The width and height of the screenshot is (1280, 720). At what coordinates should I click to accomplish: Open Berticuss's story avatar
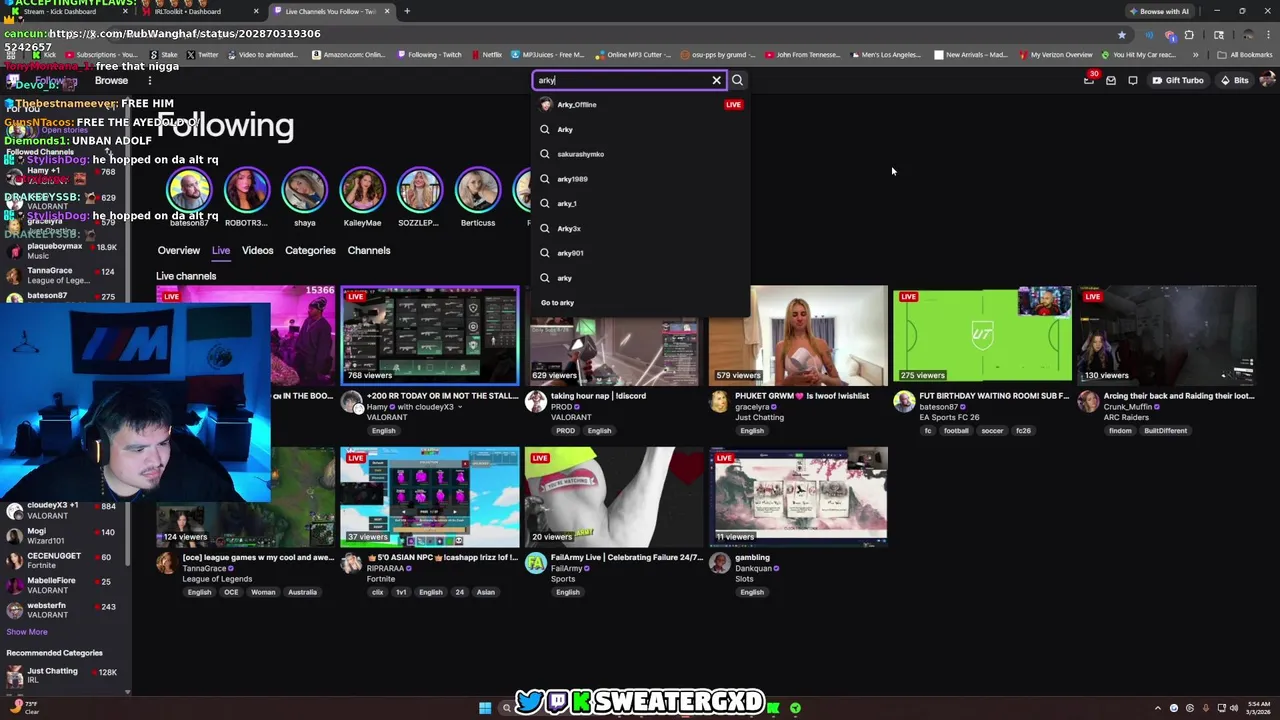tap(478, 190)
